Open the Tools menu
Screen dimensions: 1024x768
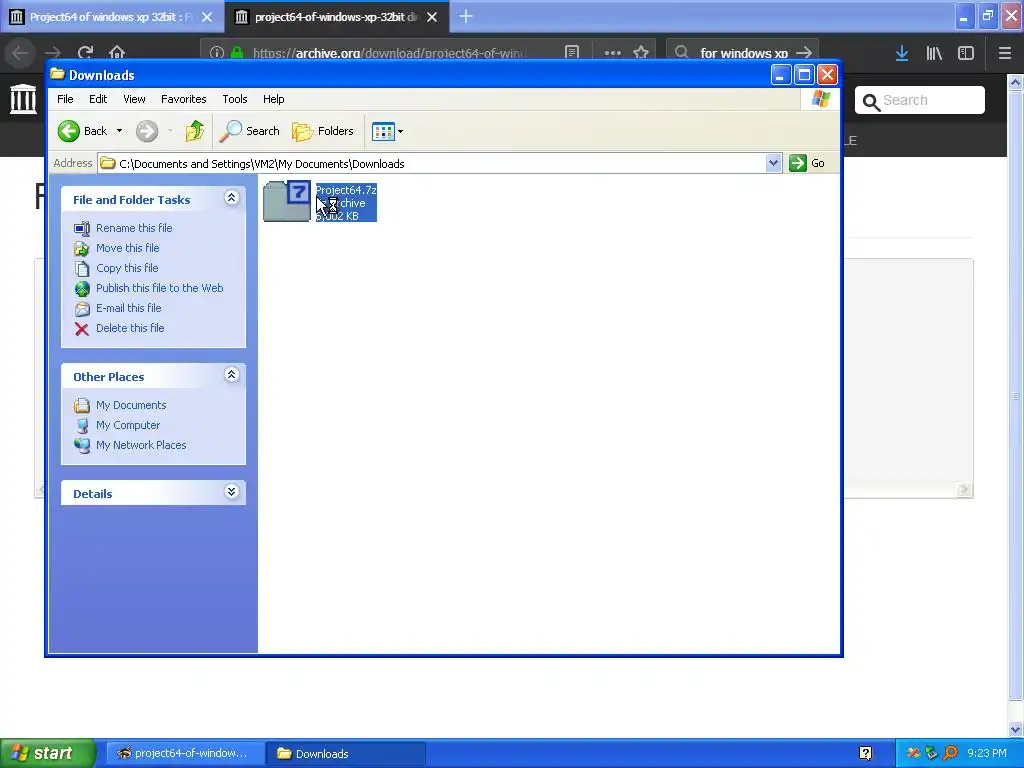point(234,99)
